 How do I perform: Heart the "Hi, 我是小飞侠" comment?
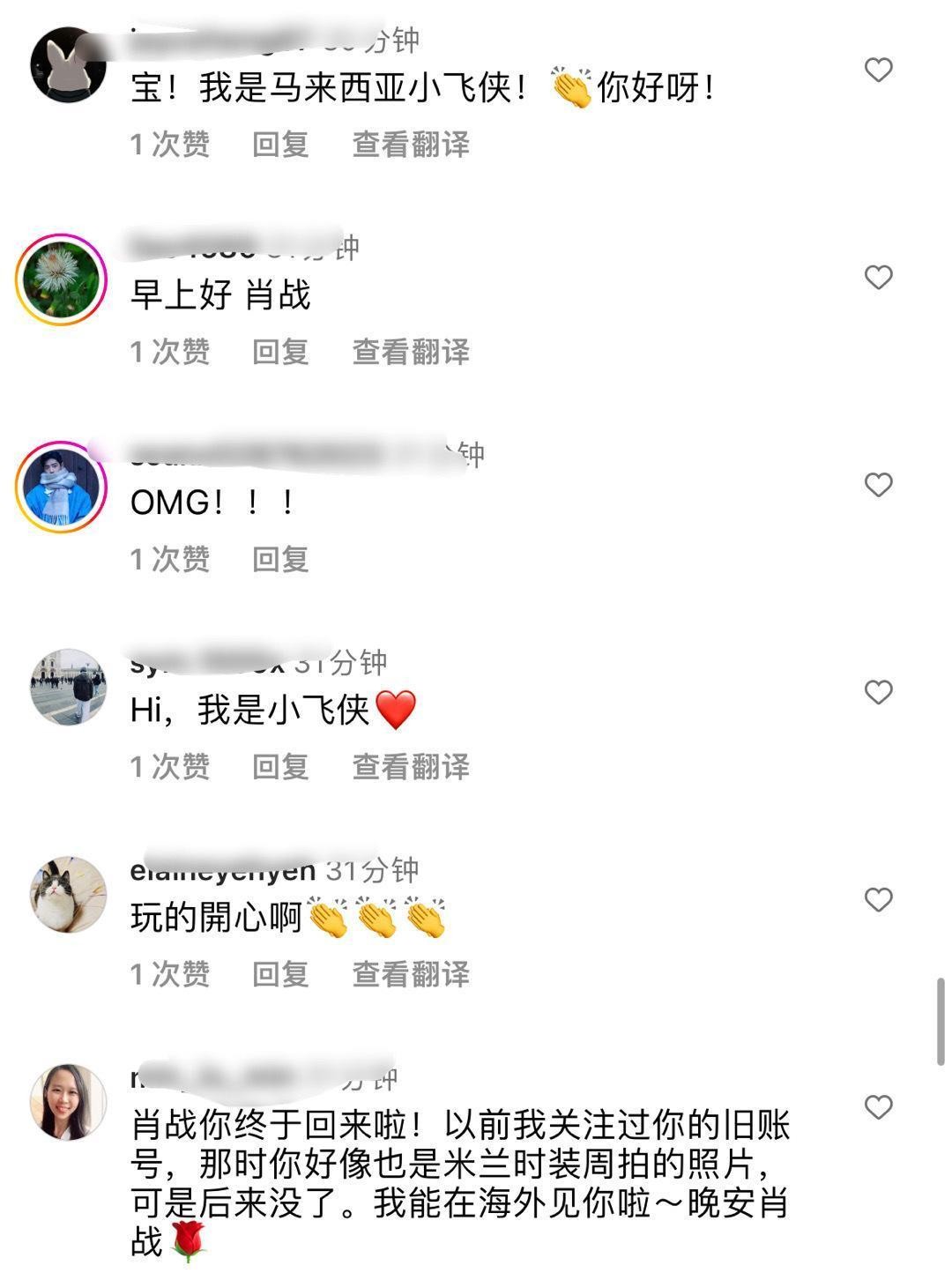[878, 692]
